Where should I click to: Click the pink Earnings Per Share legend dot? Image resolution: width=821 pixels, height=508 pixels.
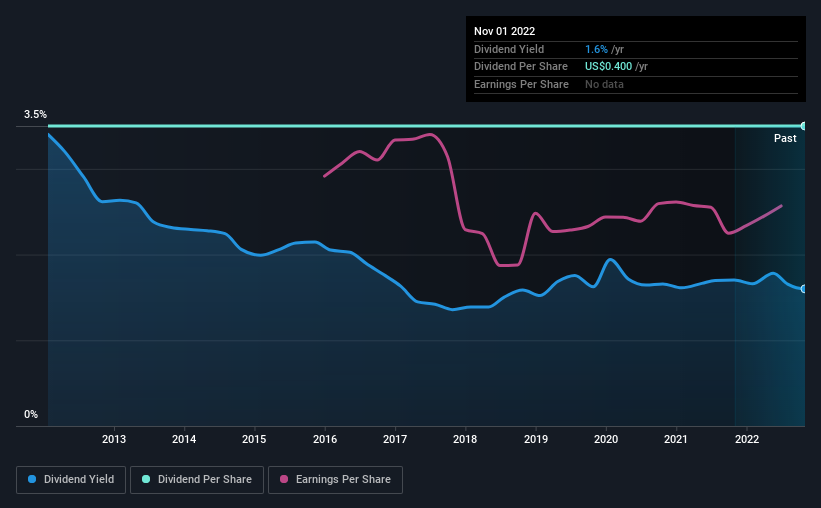pos(284,480)
